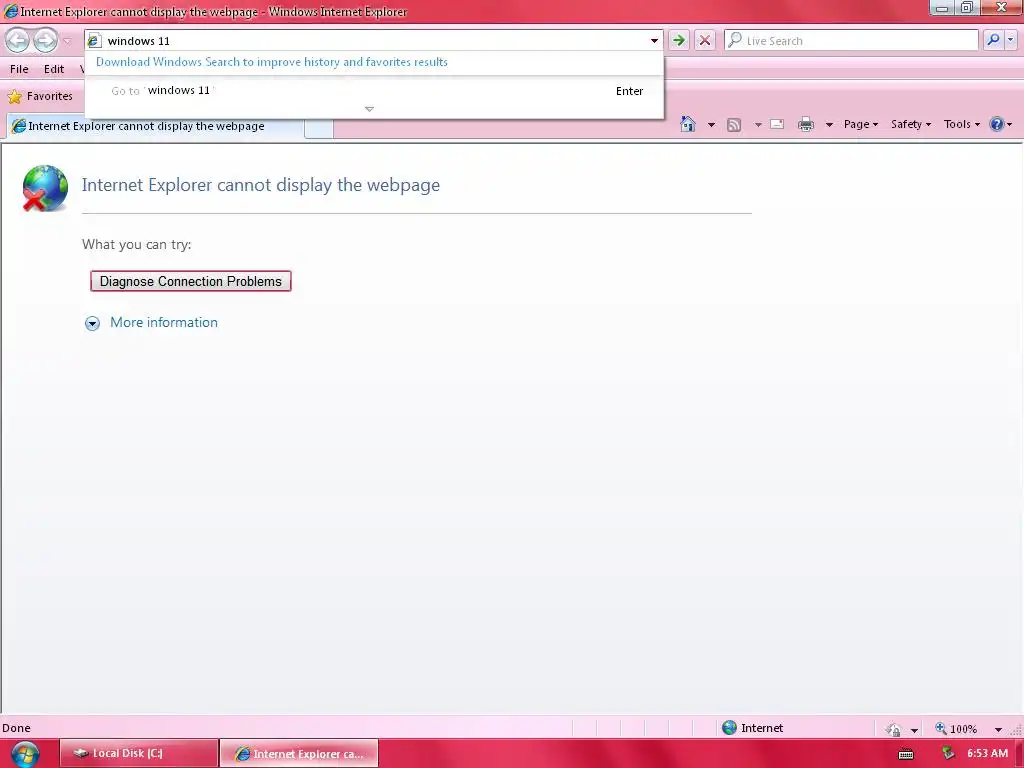This screenshot has width=1024, height=768.
Task: Open search provider options dropdown arrow
Action: click(1010, 40)
